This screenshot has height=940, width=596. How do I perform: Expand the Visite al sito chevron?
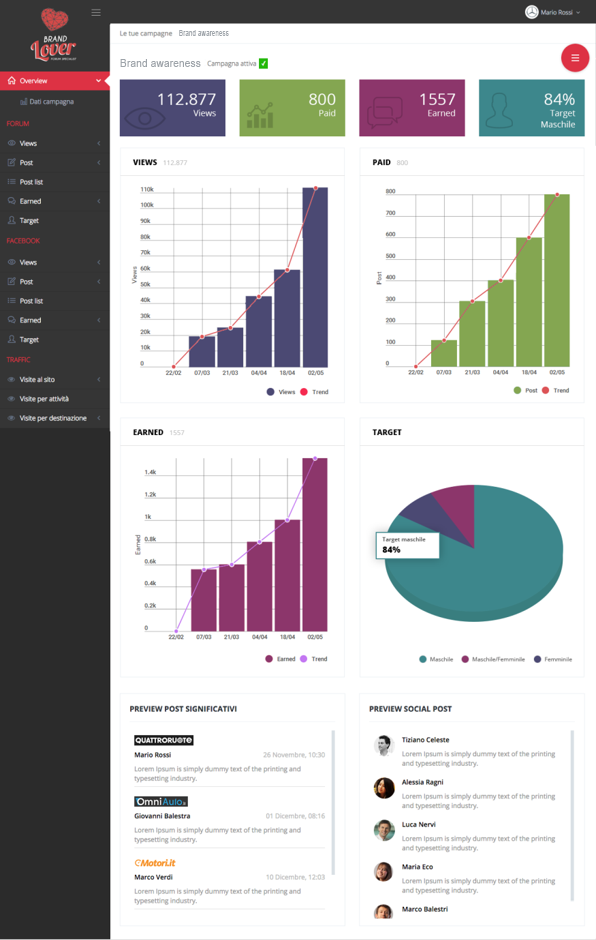tap(98, 379)
